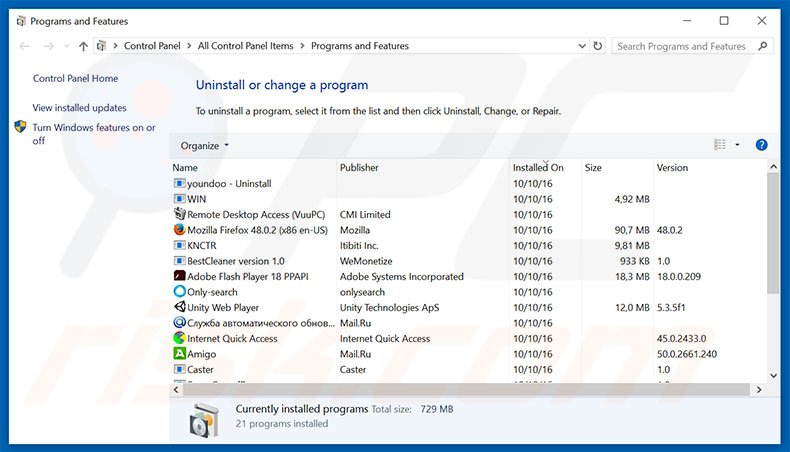
Task: Select the Amigo program name
Action: pos(202,354)
